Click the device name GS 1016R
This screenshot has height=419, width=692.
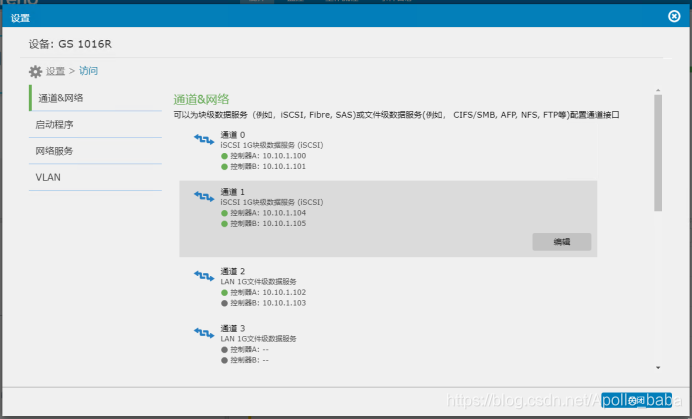coord(85,44)
